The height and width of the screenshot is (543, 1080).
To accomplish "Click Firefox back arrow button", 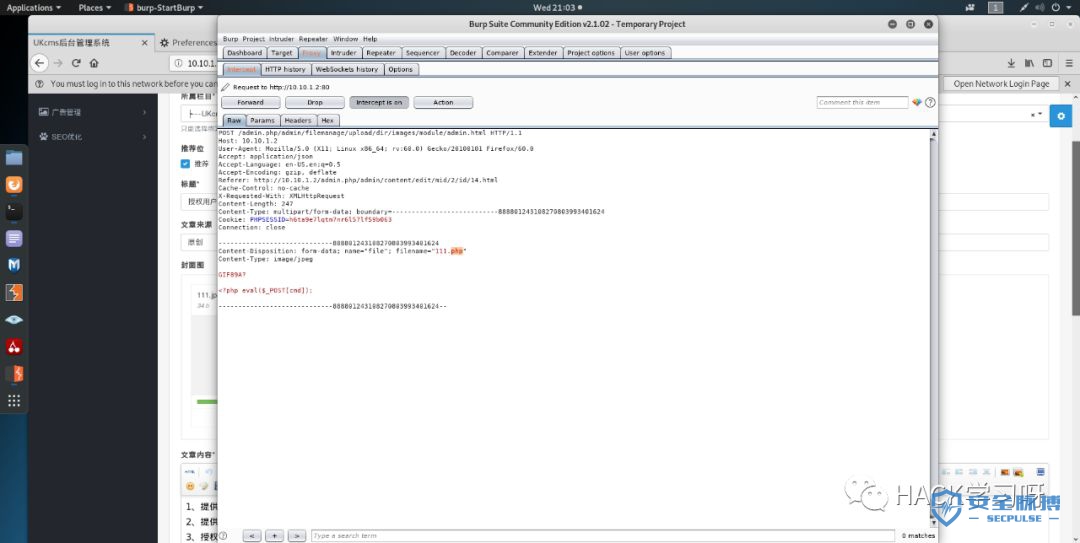I will 39,63.
